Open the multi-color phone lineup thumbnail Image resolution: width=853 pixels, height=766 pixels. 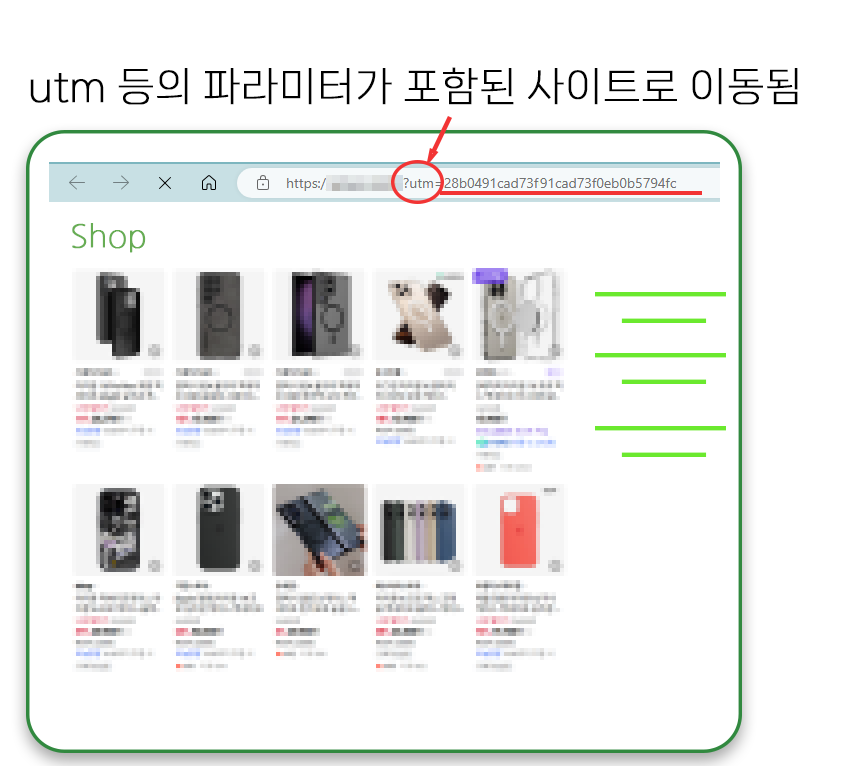click(418, 529)
